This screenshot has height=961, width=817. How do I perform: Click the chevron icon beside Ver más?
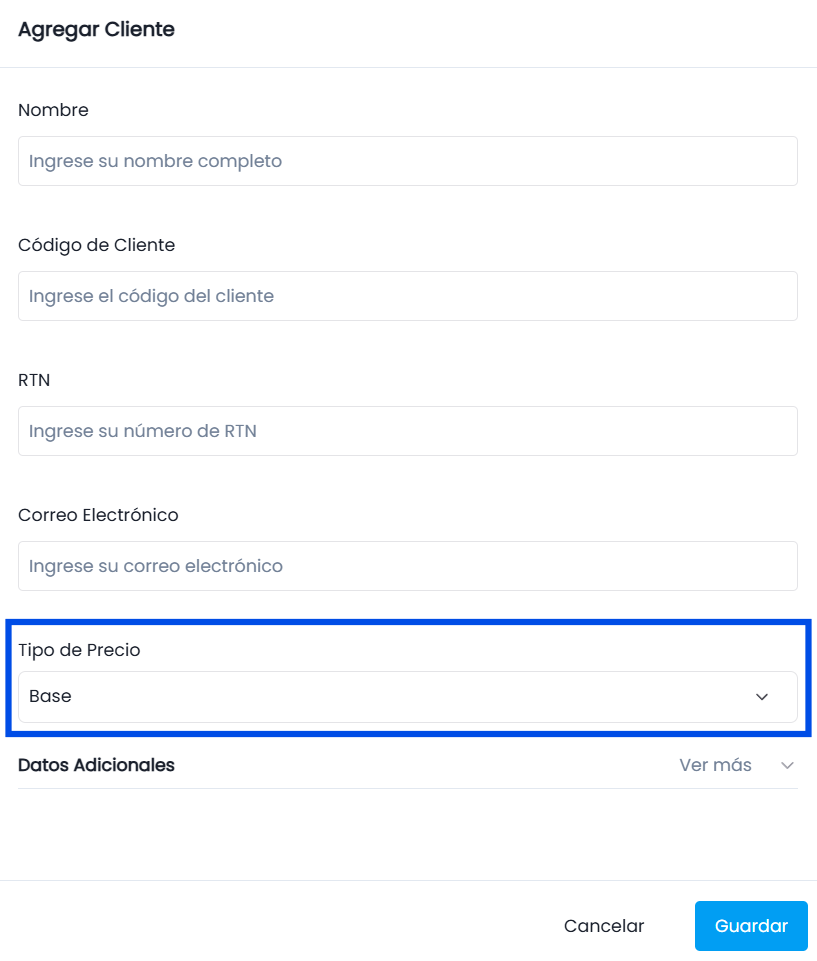pyautogui.click(x=788, y=765)
